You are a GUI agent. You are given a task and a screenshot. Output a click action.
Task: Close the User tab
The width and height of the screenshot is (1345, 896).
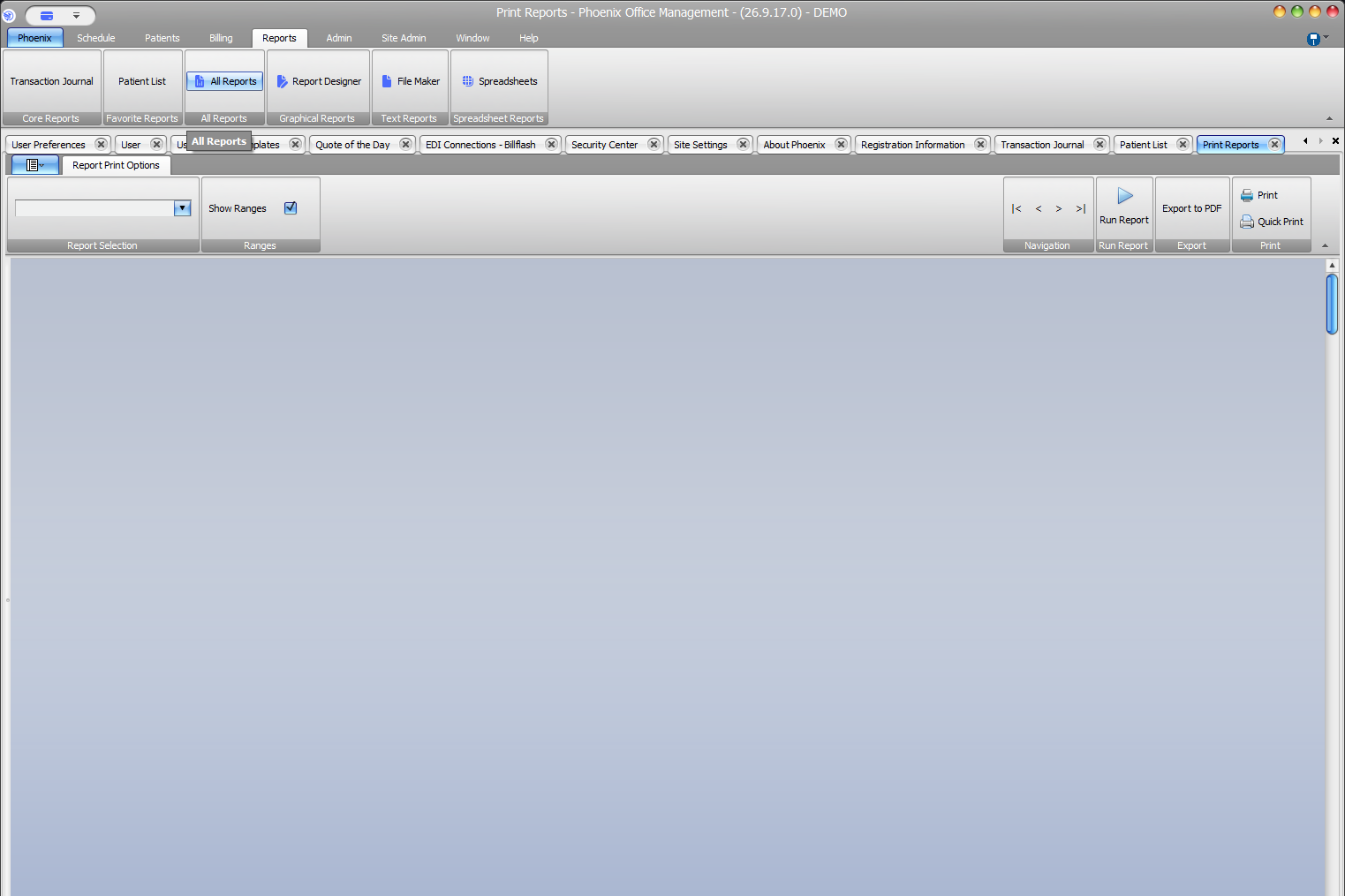click(x=156, y=145)
